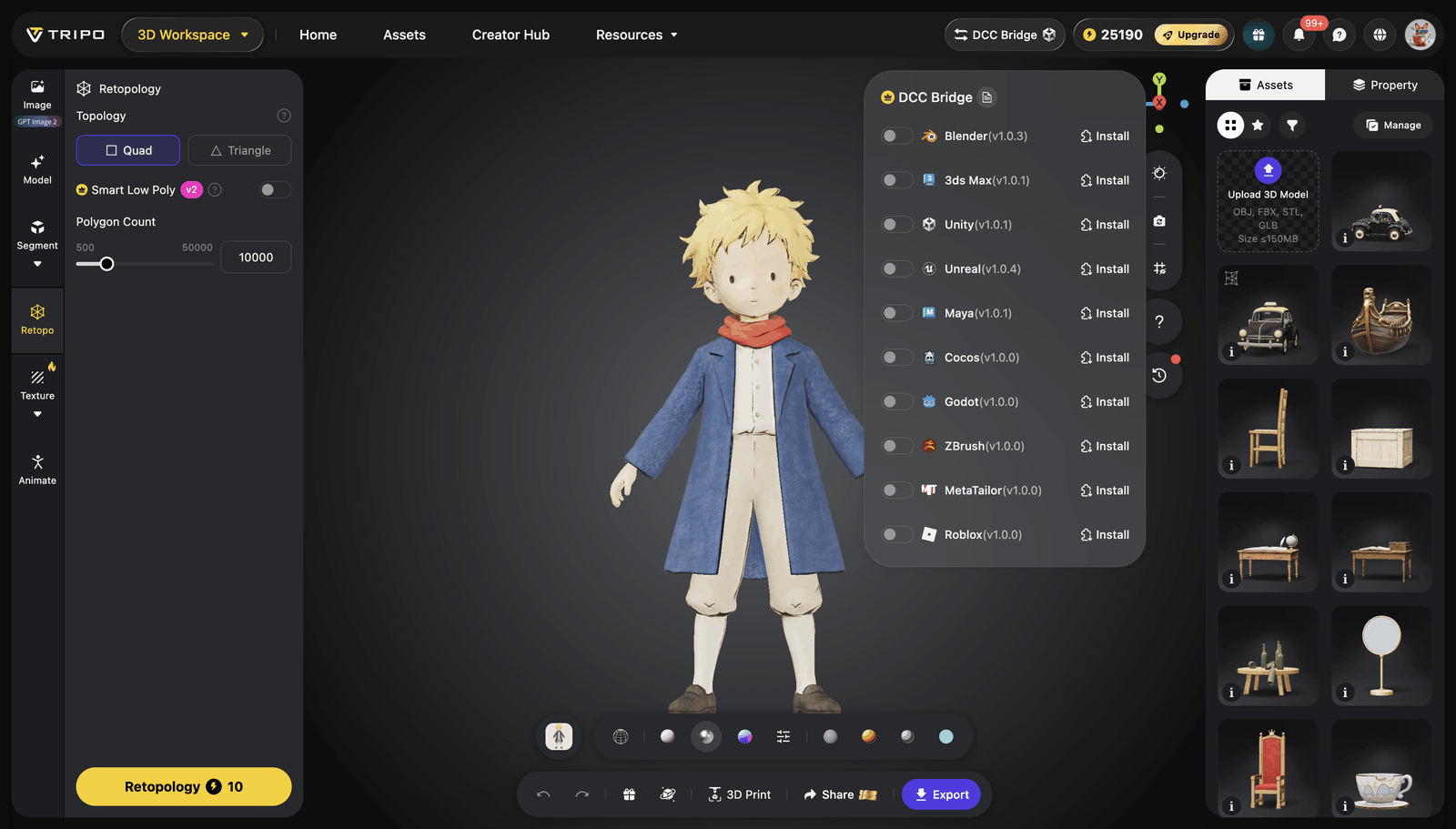Start Retopology for 10 credits
1456x829 pixels.
click(x=184, y=787)
